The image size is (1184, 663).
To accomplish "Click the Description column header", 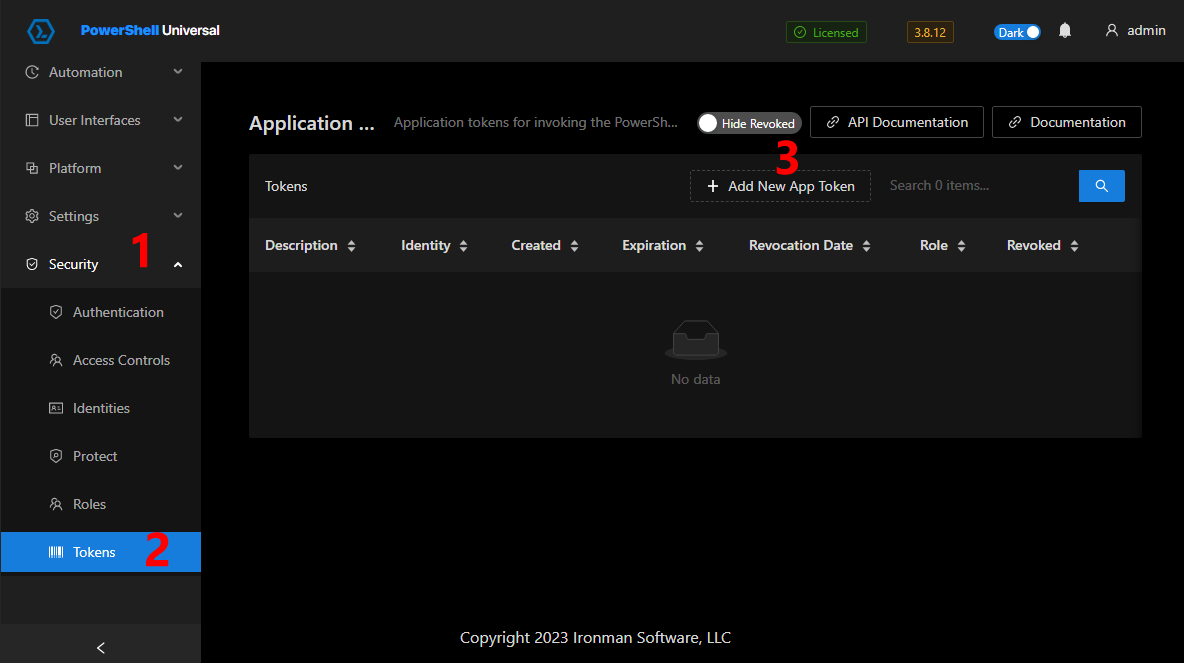I will coord(301,245).
